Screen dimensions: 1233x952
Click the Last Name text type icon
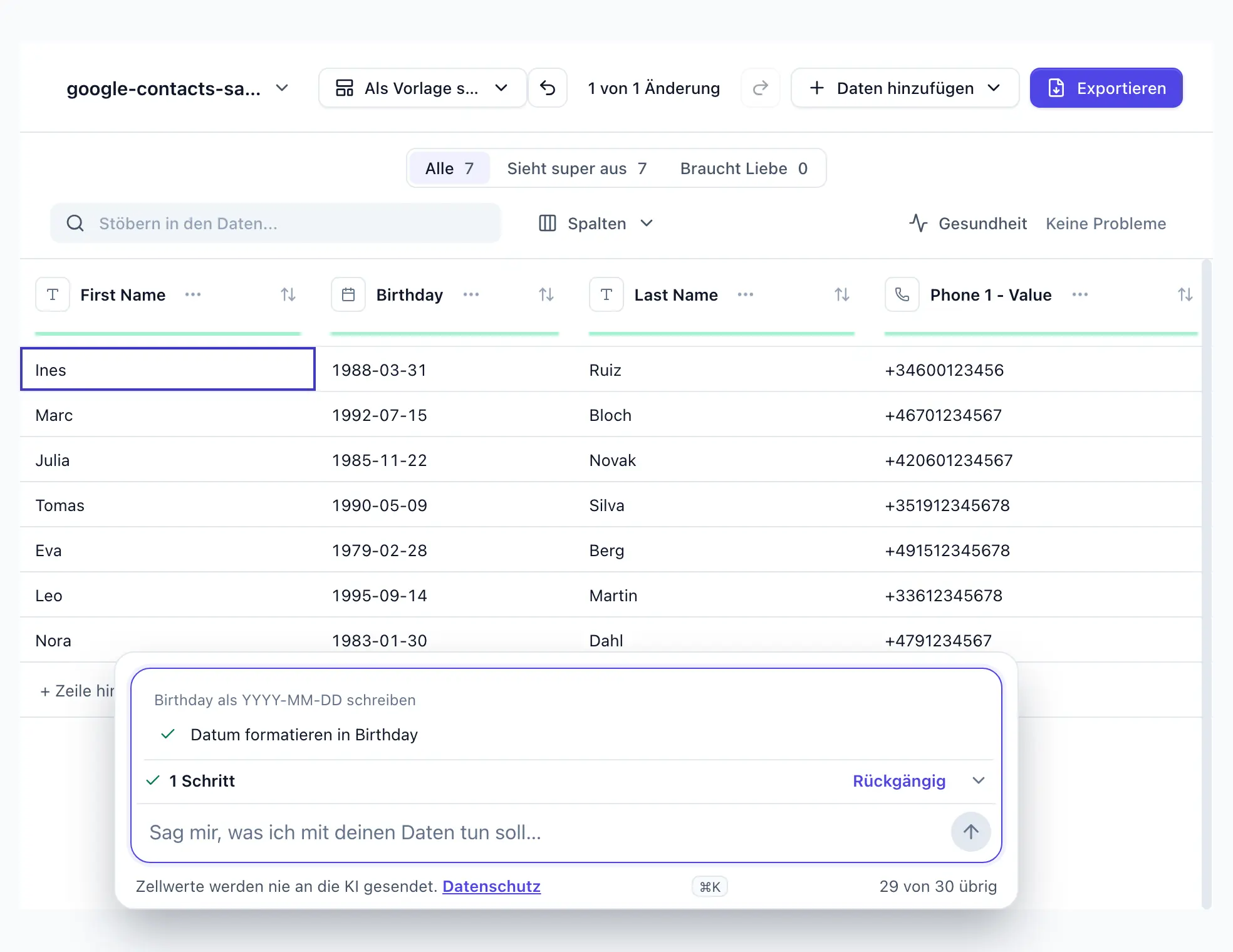[606, 294]
